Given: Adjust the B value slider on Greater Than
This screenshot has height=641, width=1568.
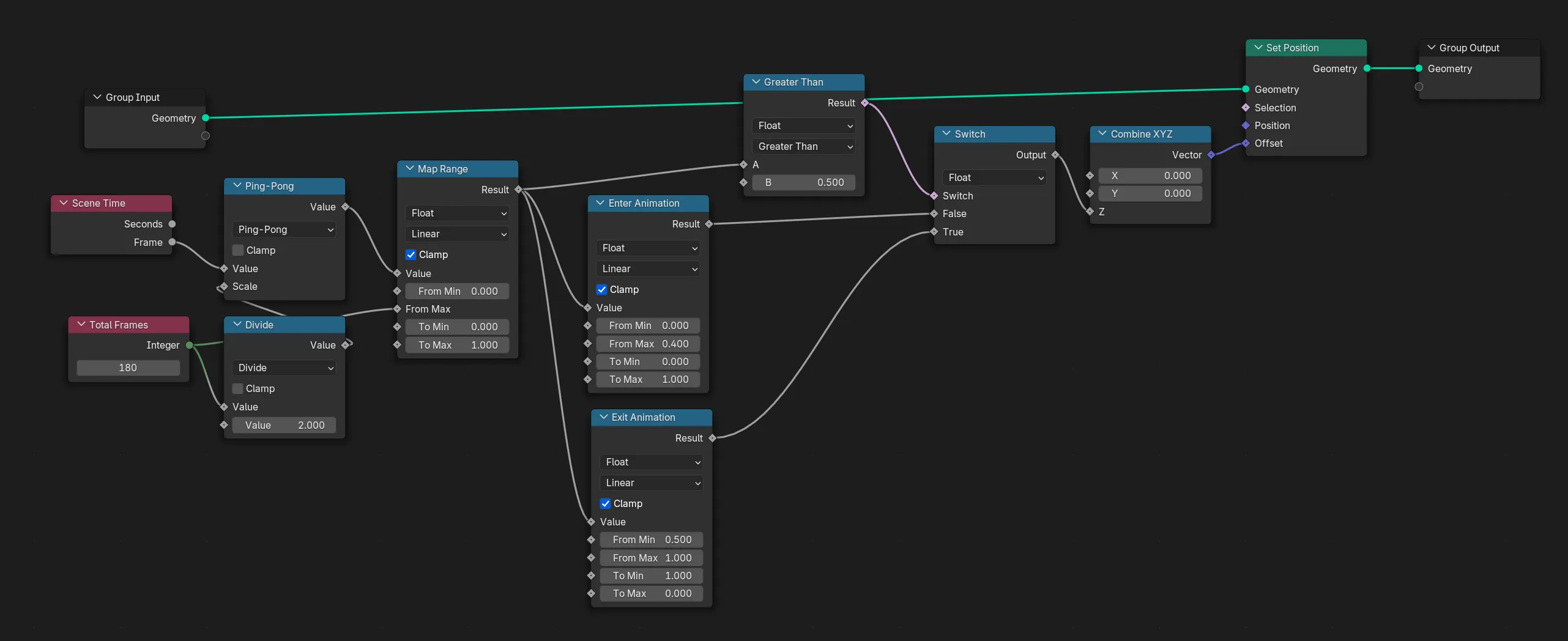Looking at the screenshot, I should [x=803, y=182].
